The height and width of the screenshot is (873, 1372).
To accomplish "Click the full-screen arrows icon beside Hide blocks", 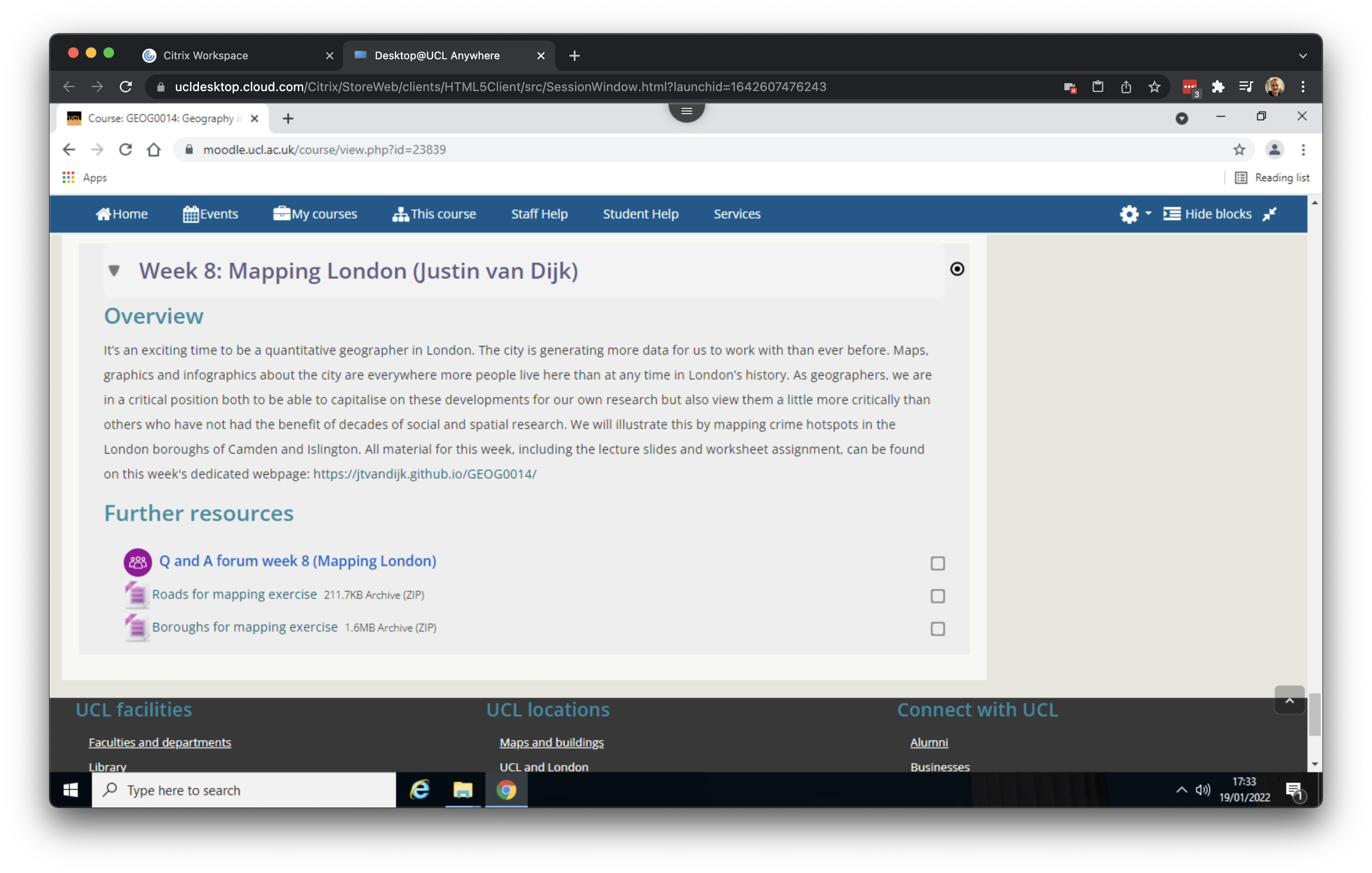I will [x=1270, y=214].
